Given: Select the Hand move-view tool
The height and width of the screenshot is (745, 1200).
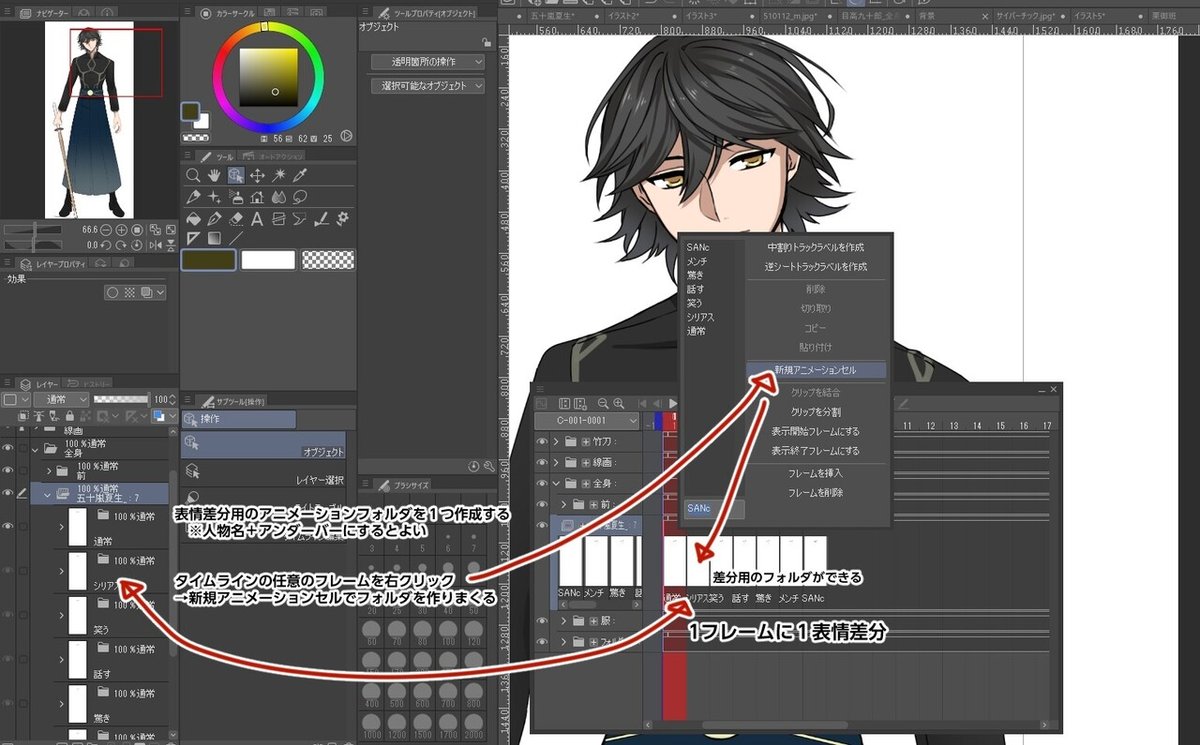Looking at the screenshot, I should (x=214, y=175).
